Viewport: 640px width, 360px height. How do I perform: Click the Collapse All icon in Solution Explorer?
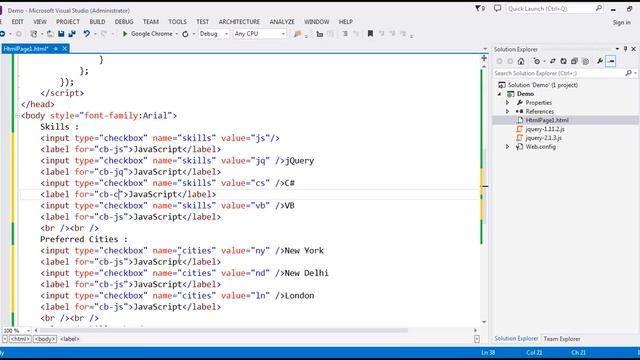pos(574,61)
